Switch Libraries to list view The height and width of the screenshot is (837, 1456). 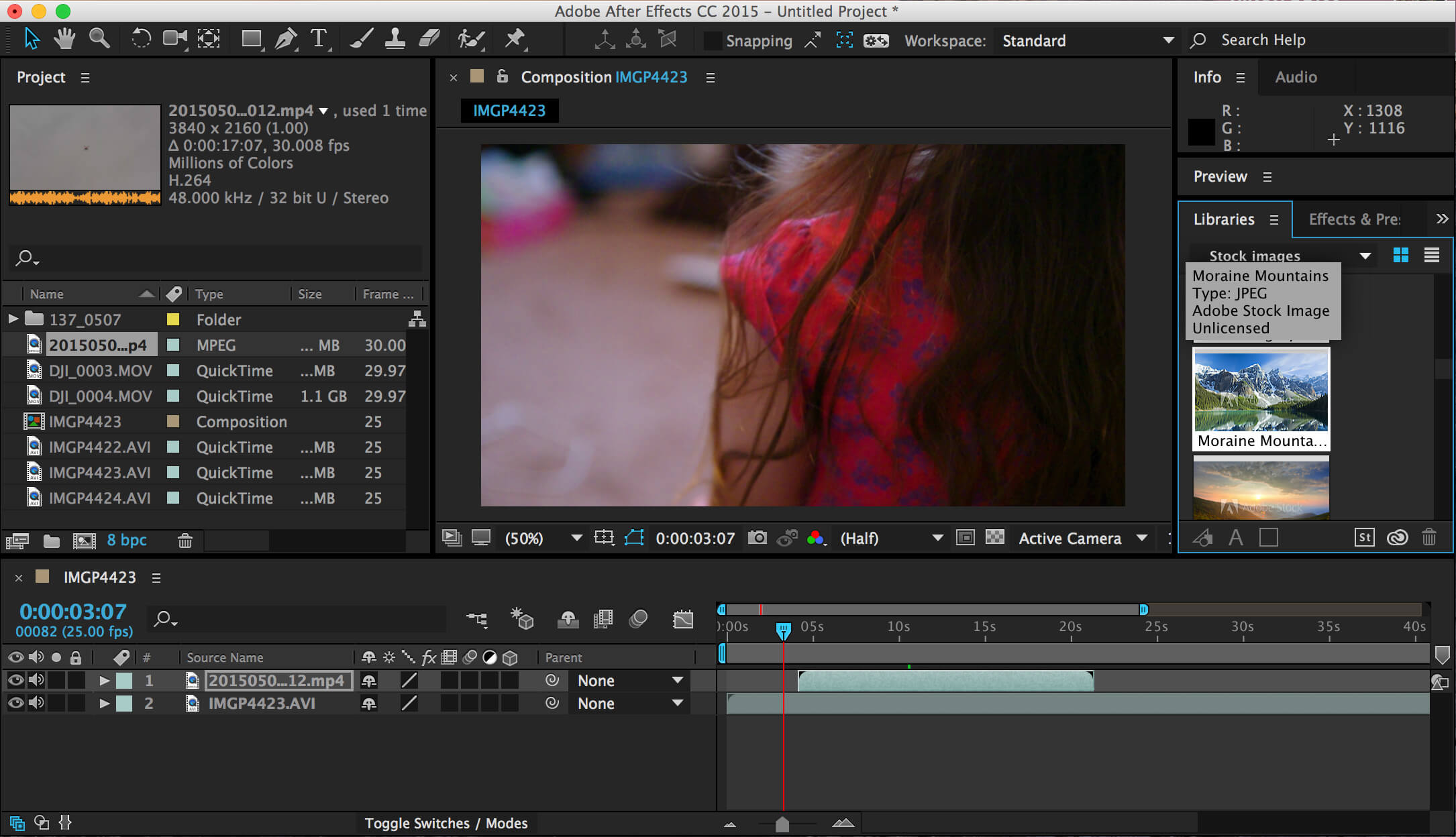[1431, 255]
